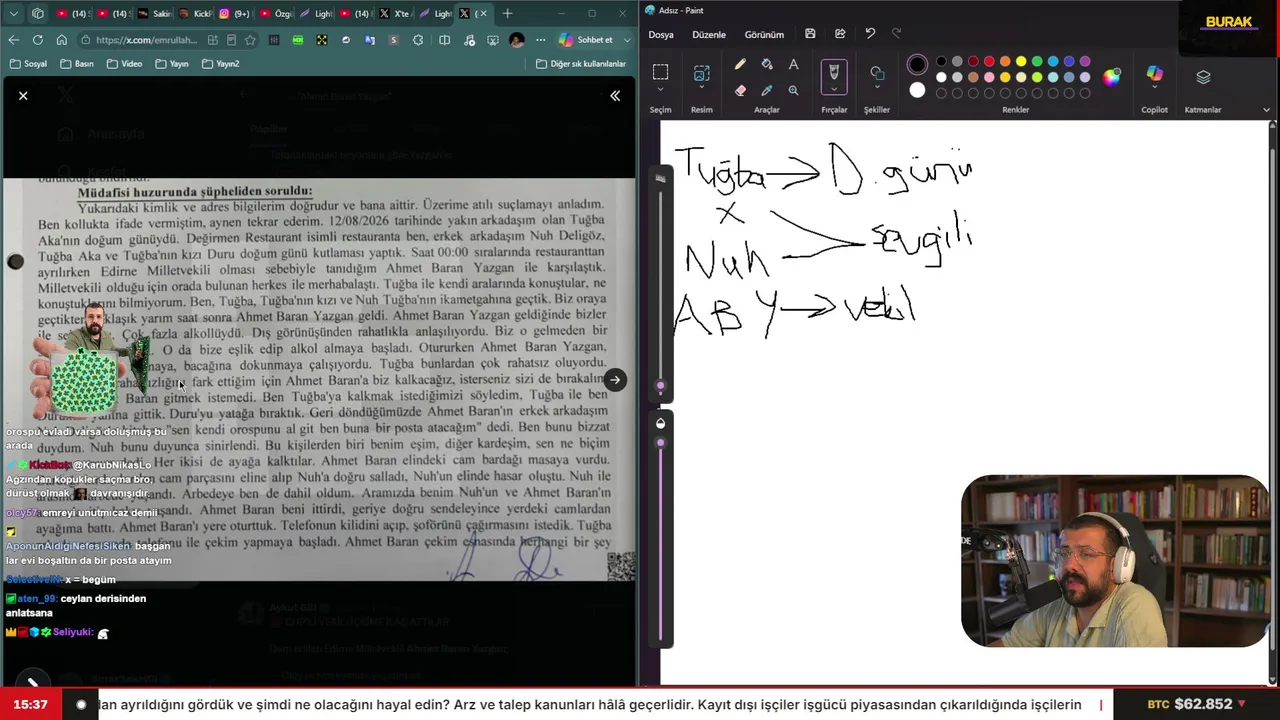
Task: Go to the browser home page
Action: (62, 40)
